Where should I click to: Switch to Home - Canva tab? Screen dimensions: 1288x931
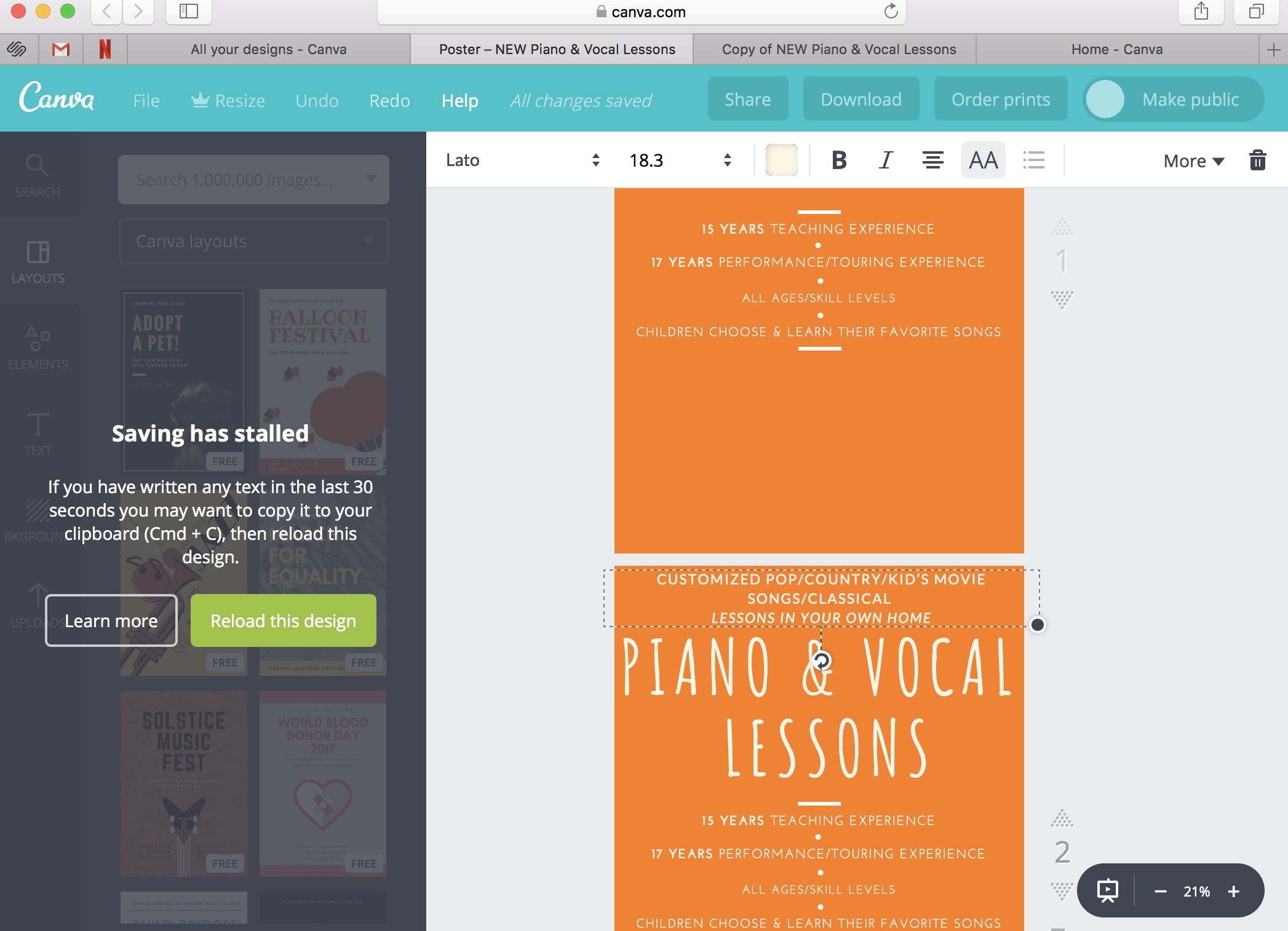tap(1116, 49)
